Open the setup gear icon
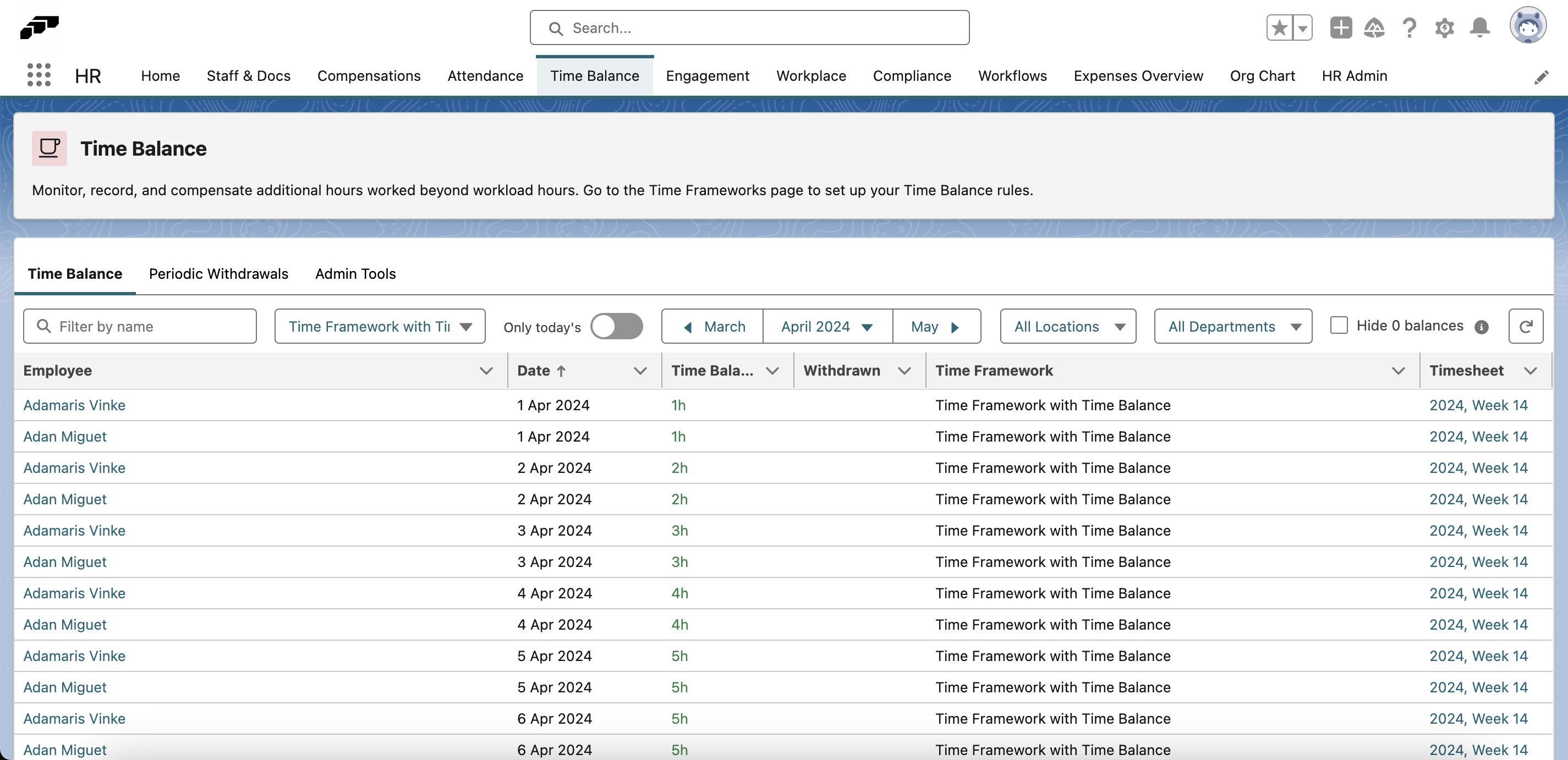This screenshot has width=1568, height=760. point(1444,28)
